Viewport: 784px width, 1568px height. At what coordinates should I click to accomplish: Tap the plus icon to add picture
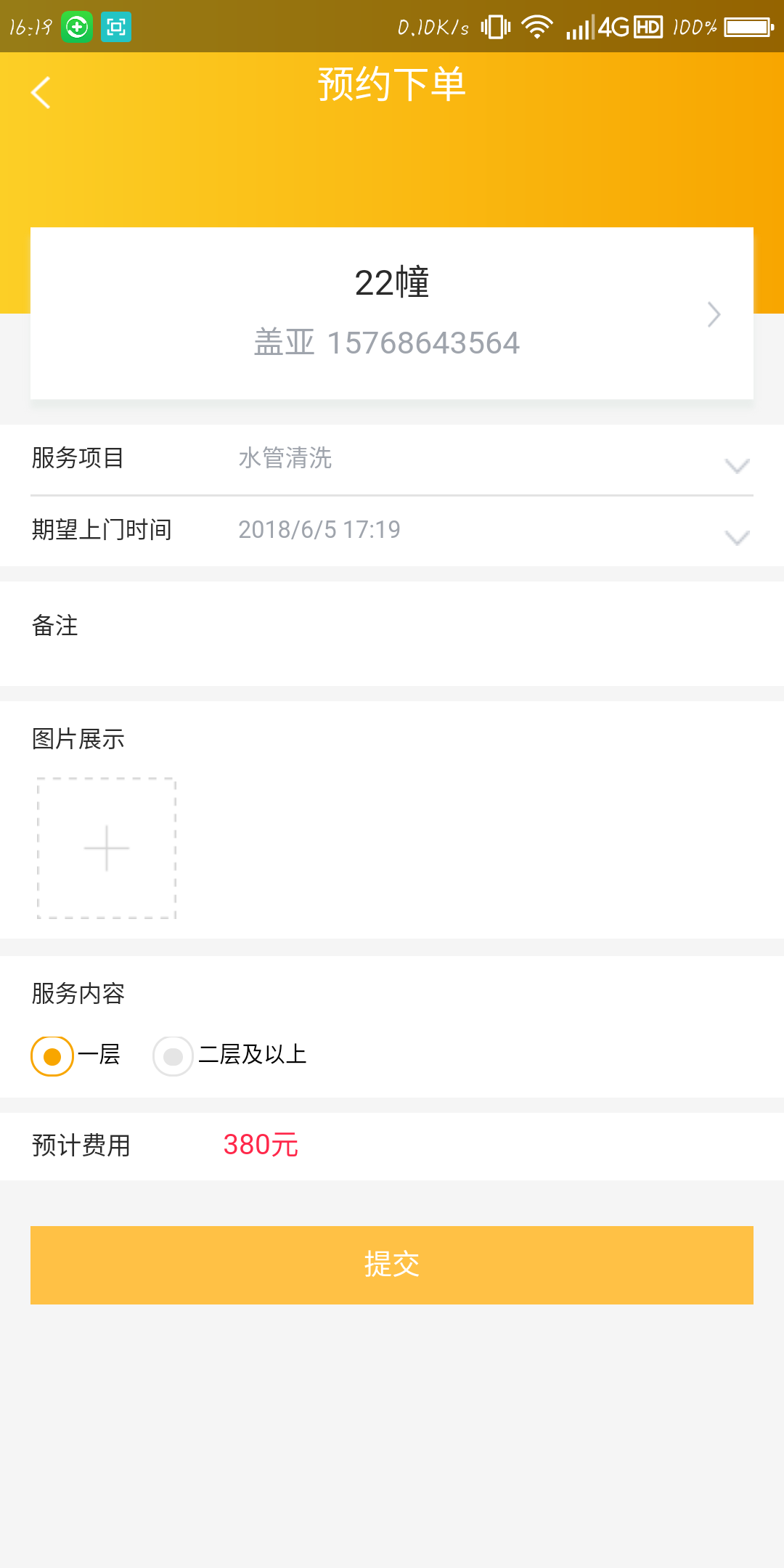(107, 848)
